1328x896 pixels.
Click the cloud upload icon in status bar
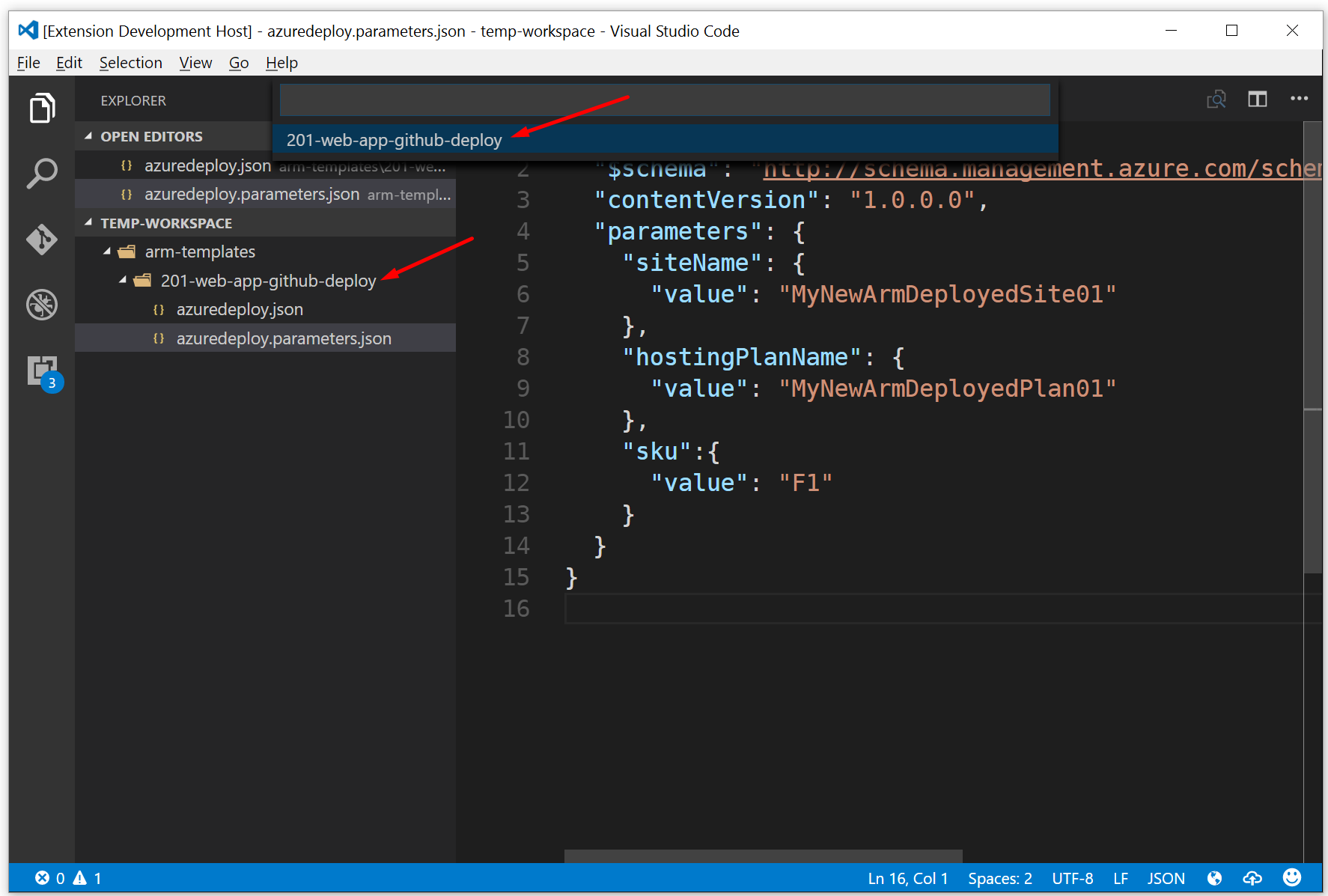coord(1252,878)
